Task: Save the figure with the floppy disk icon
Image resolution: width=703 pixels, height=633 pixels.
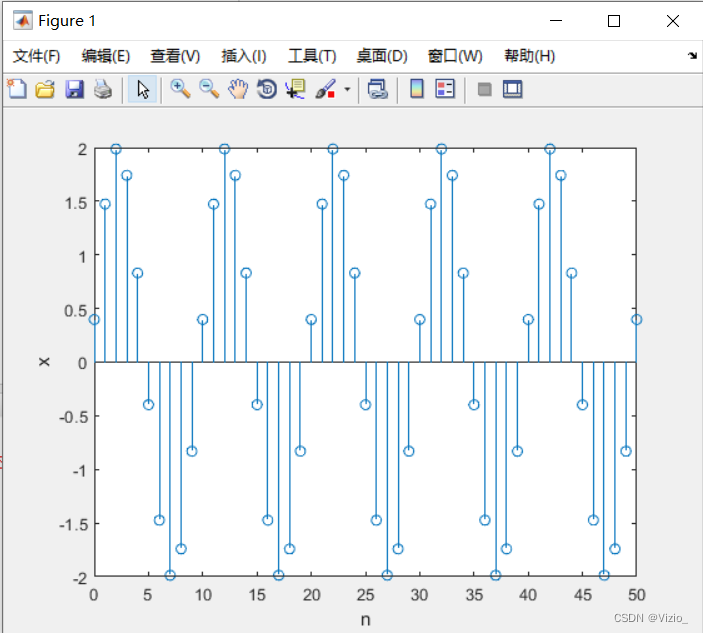Action: (x=74, y=89)
